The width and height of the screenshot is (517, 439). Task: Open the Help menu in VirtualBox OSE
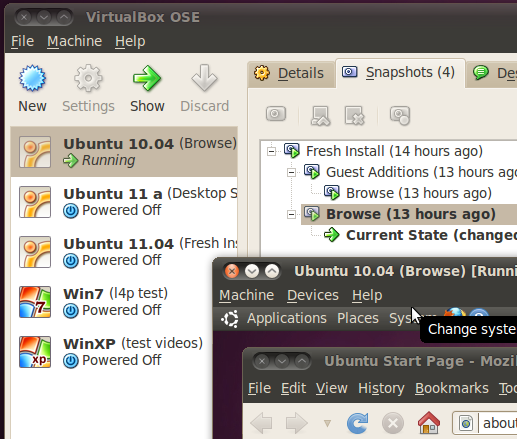[130, 41]
